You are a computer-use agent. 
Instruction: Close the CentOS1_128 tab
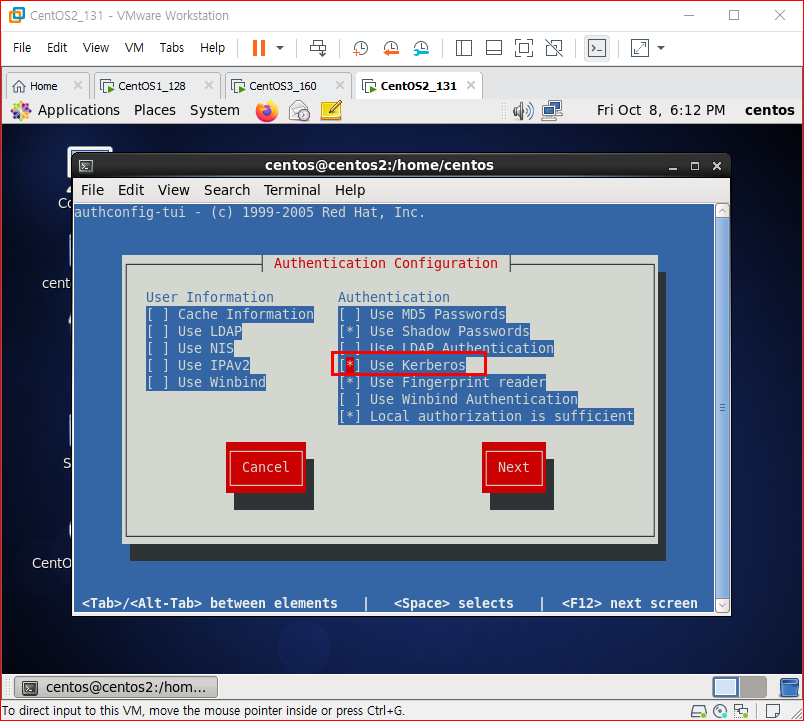[x=209, y=85]
